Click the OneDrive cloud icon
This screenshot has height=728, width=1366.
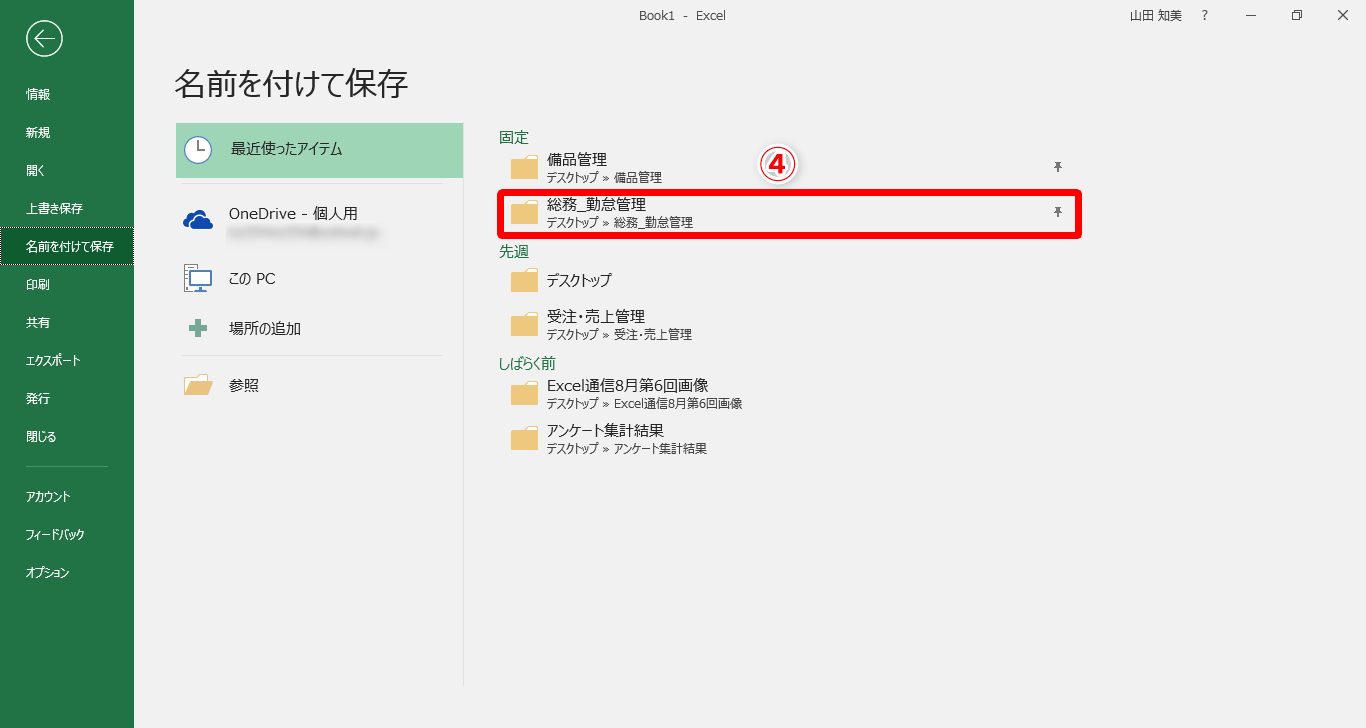(x=198, y=220)
